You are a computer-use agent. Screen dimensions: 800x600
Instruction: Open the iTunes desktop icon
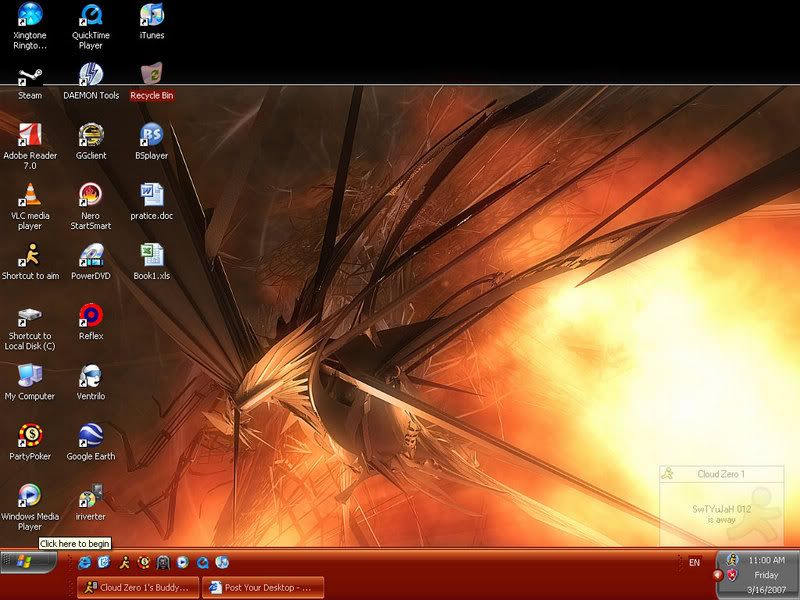tap(152, 21)
